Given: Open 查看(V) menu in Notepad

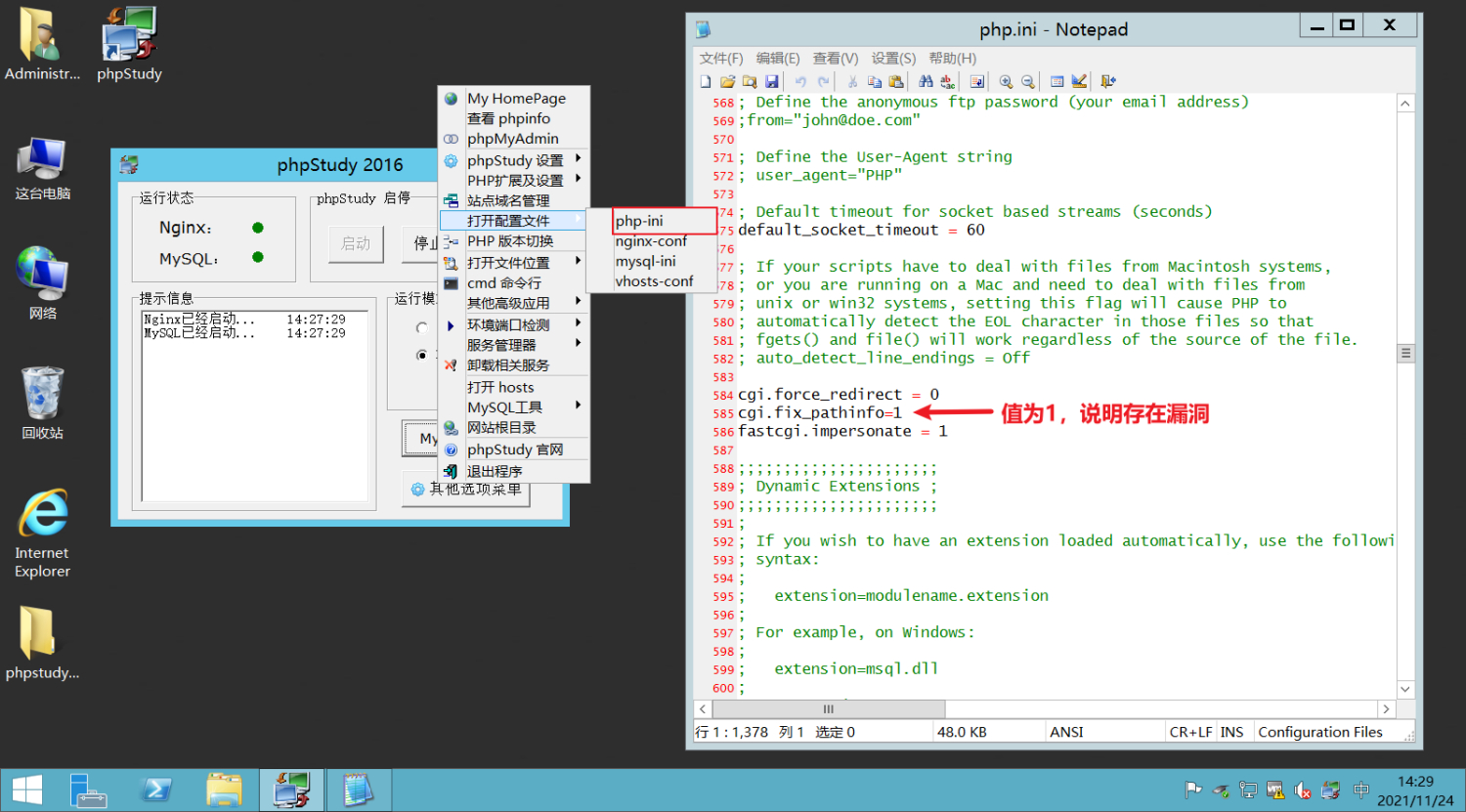Looking at the screenshot, I should click(836, 59).
